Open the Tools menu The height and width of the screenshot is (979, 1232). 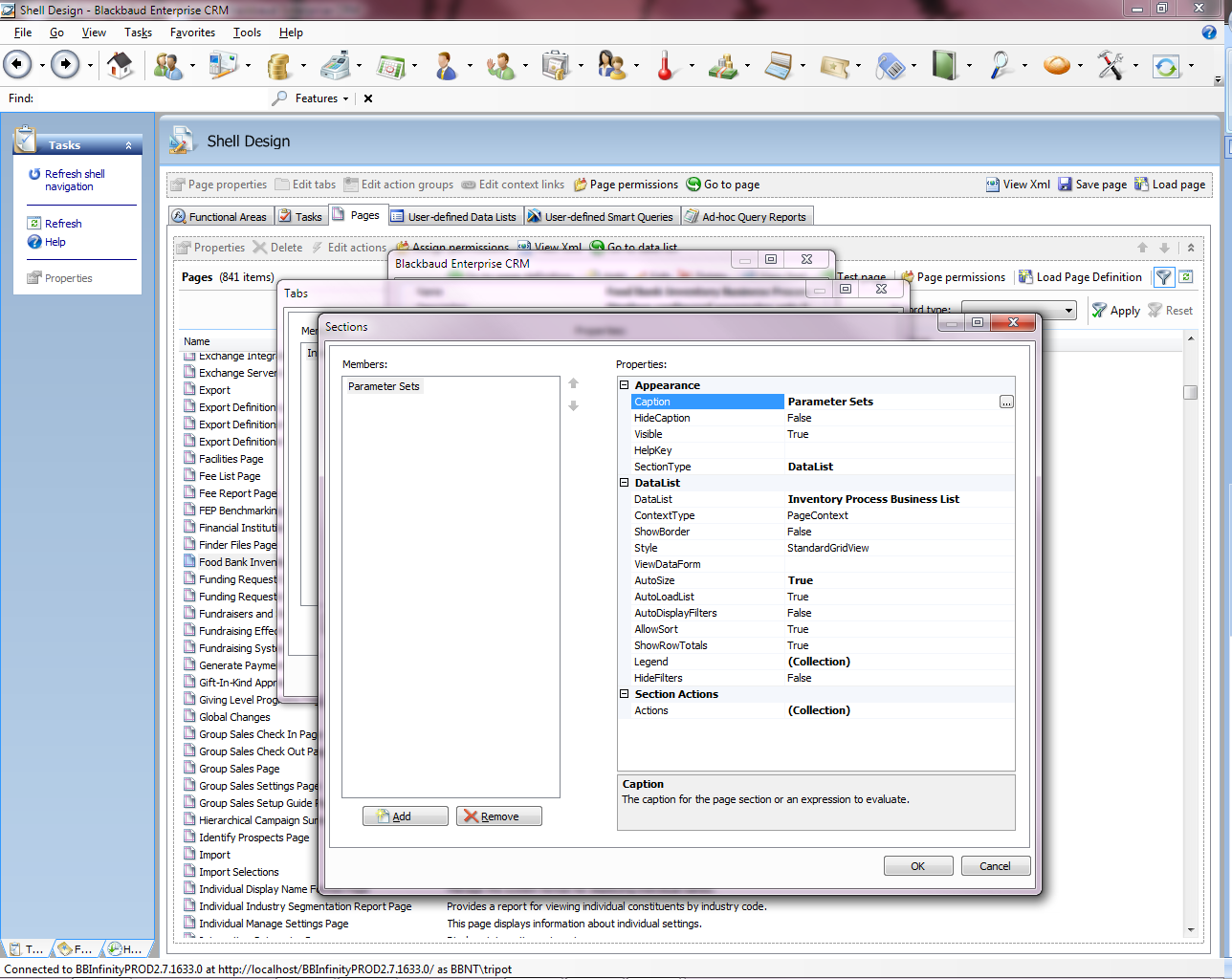point(247,33)
